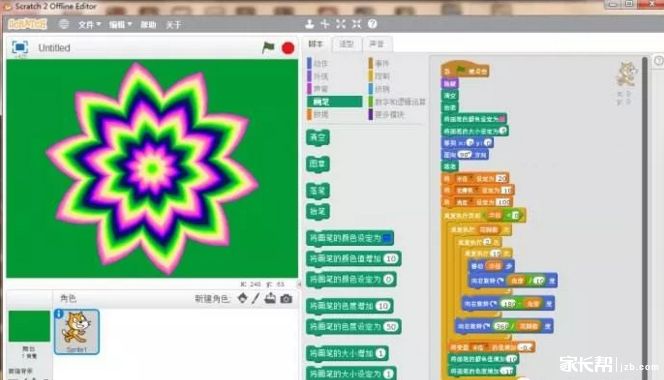This screenshot has height=380, width=664.
Task: Select the 更多模块 (More Blocks) category
Action: coord(386,114)
